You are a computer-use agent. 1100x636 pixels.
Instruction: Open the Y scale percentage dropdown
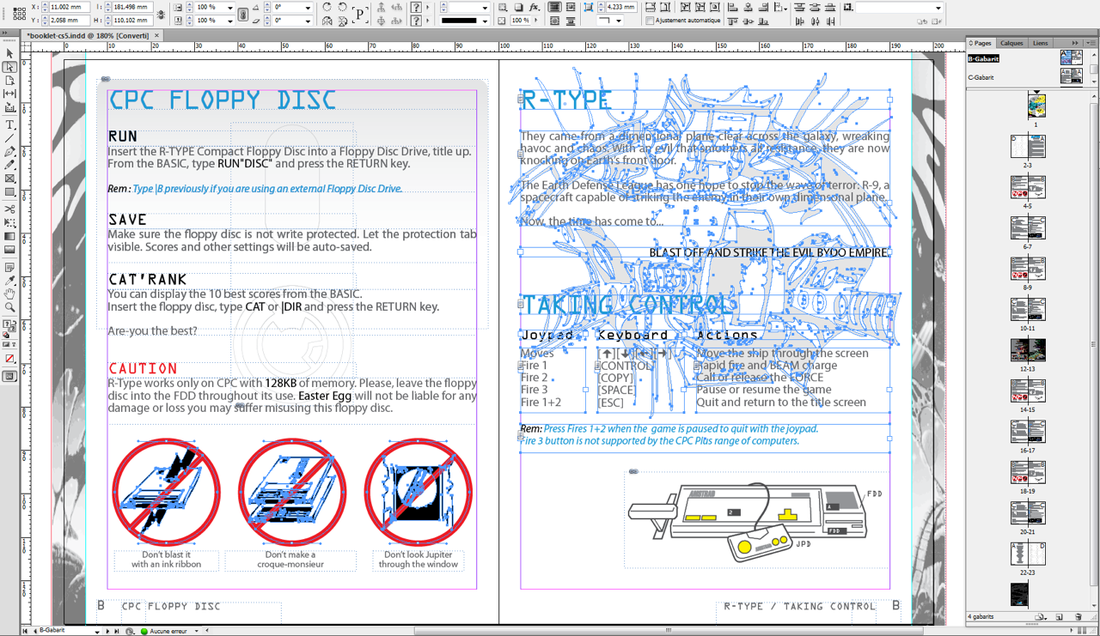(231, 21)
